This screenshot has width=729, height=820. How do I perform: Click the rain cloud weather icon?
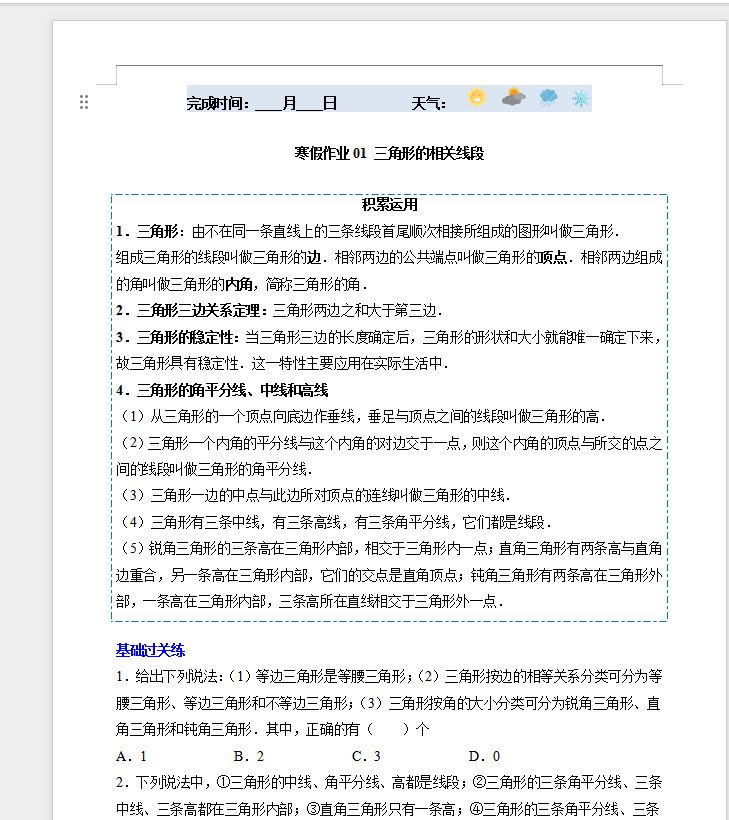[x=548, y=98]
